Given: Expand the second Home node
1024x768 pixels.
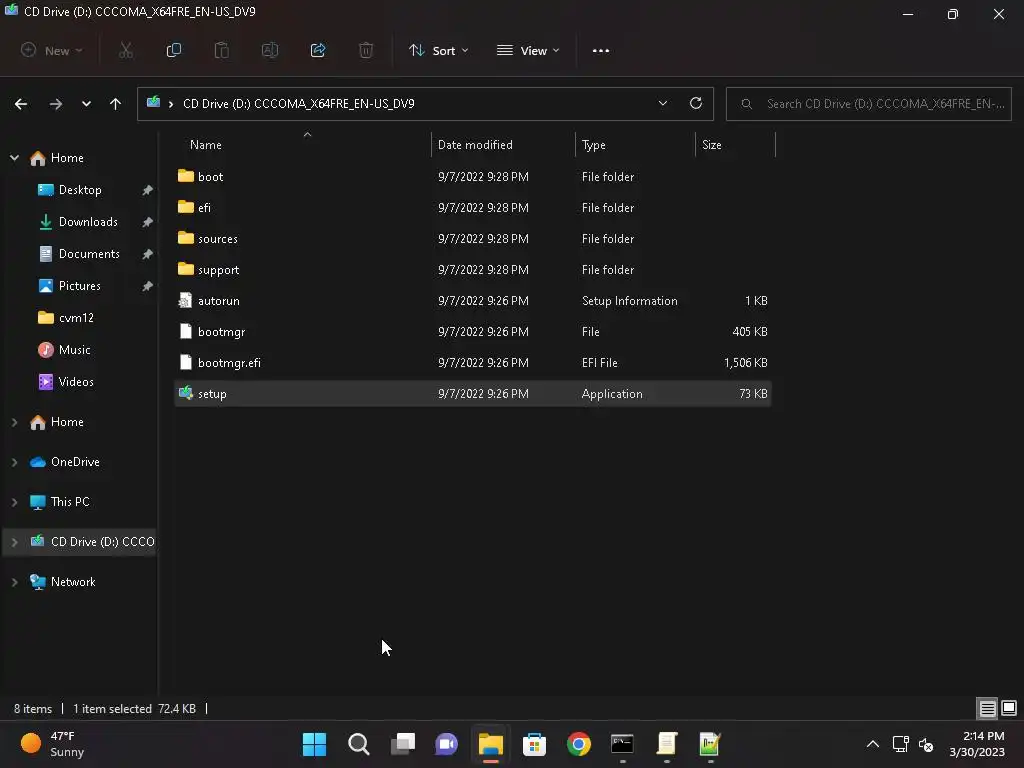Looking at the screenshot, I should 14,422.
